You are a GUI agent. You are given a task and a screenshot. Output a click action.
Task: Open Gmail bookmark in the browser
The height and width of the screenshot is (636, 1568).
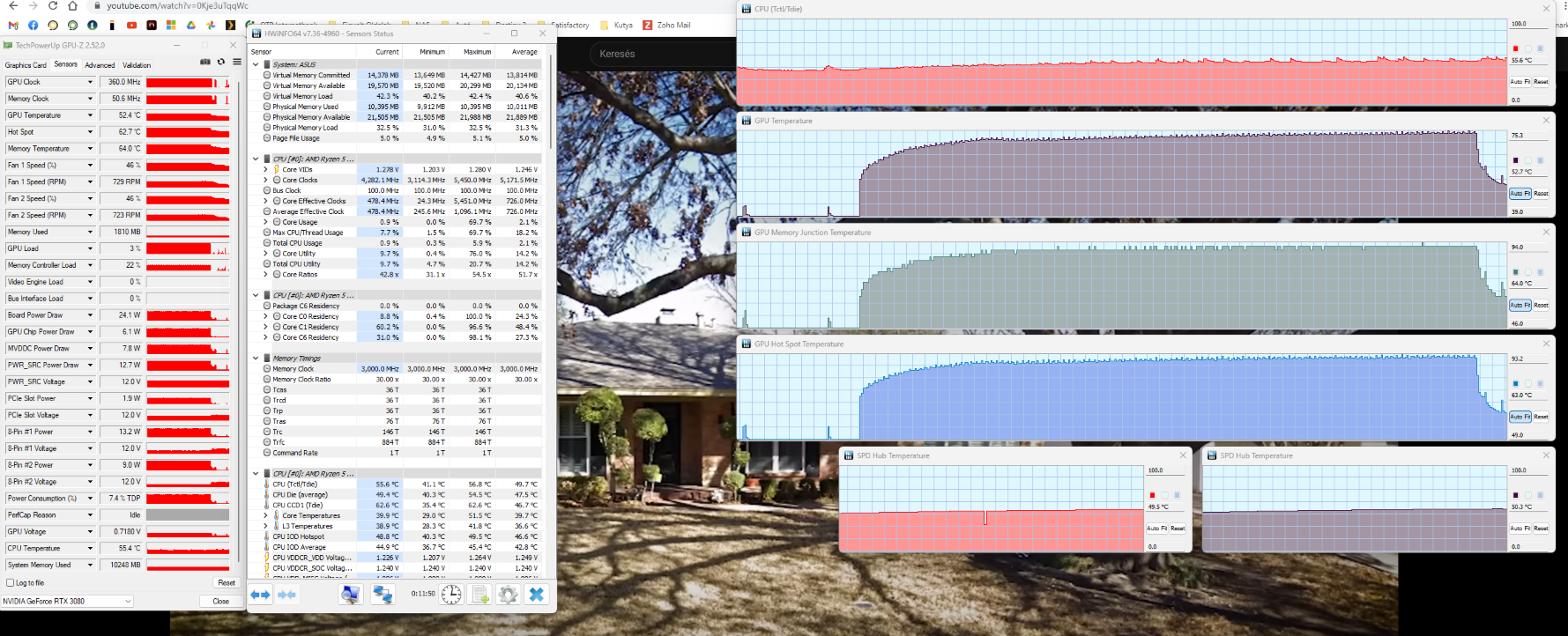(13, 26)
